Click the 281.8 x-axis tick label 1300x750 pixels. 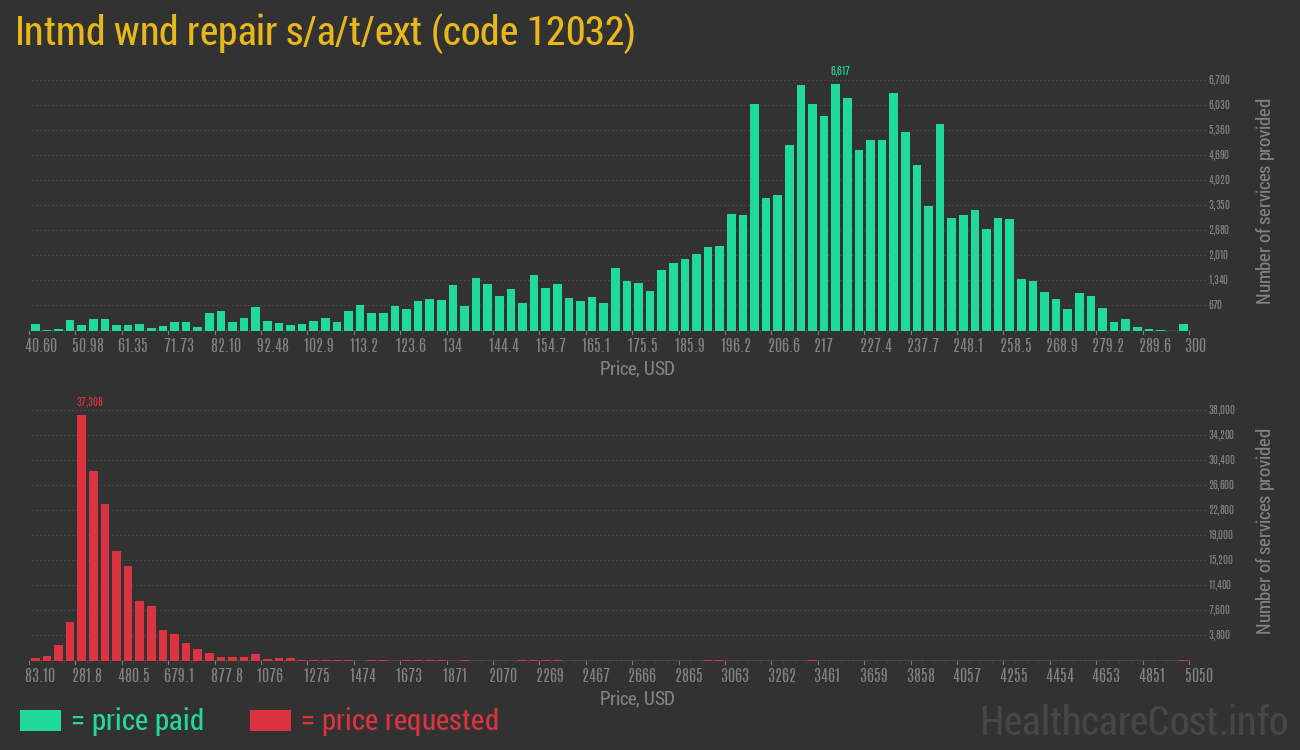click(87, 676)
